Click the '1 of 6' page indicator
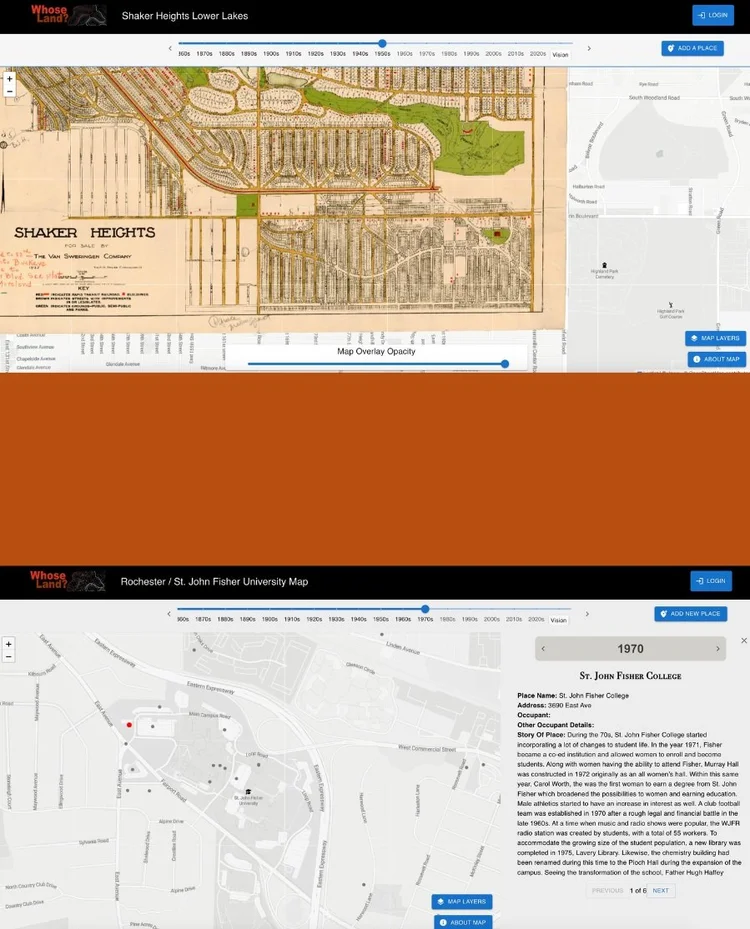The image size is (750, 929). coord(637,890)
